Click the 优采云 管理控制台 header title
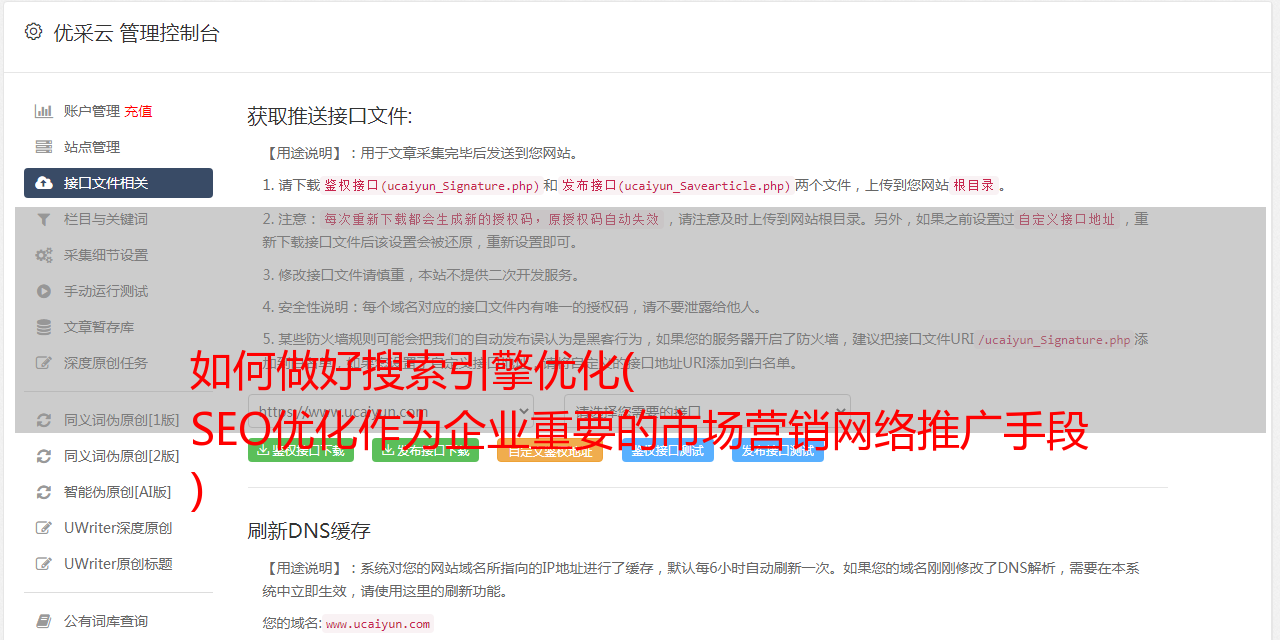 [x=136, y=33]
